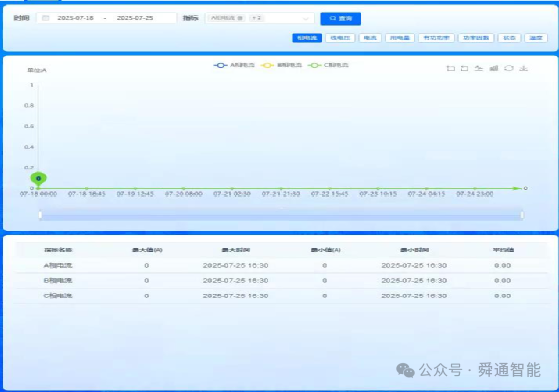Click the save-as-image download icon
The width and height of the screenshot is (559, 392).
(x=523, y=68)
